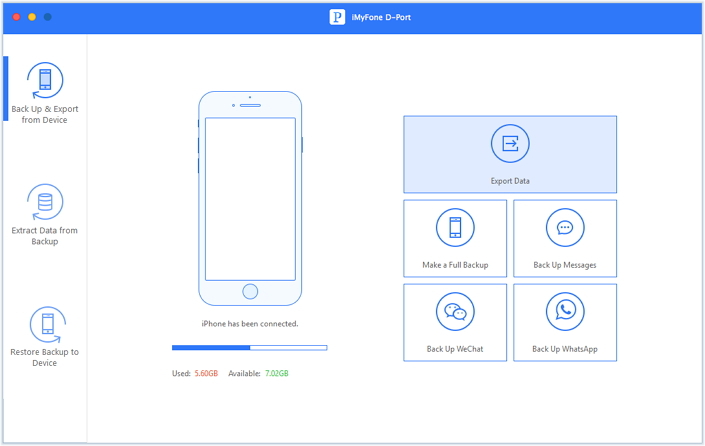Click the 'Back Up WhatsApp' label
Screen dimensions: 705x446
[x=565, y=349]
